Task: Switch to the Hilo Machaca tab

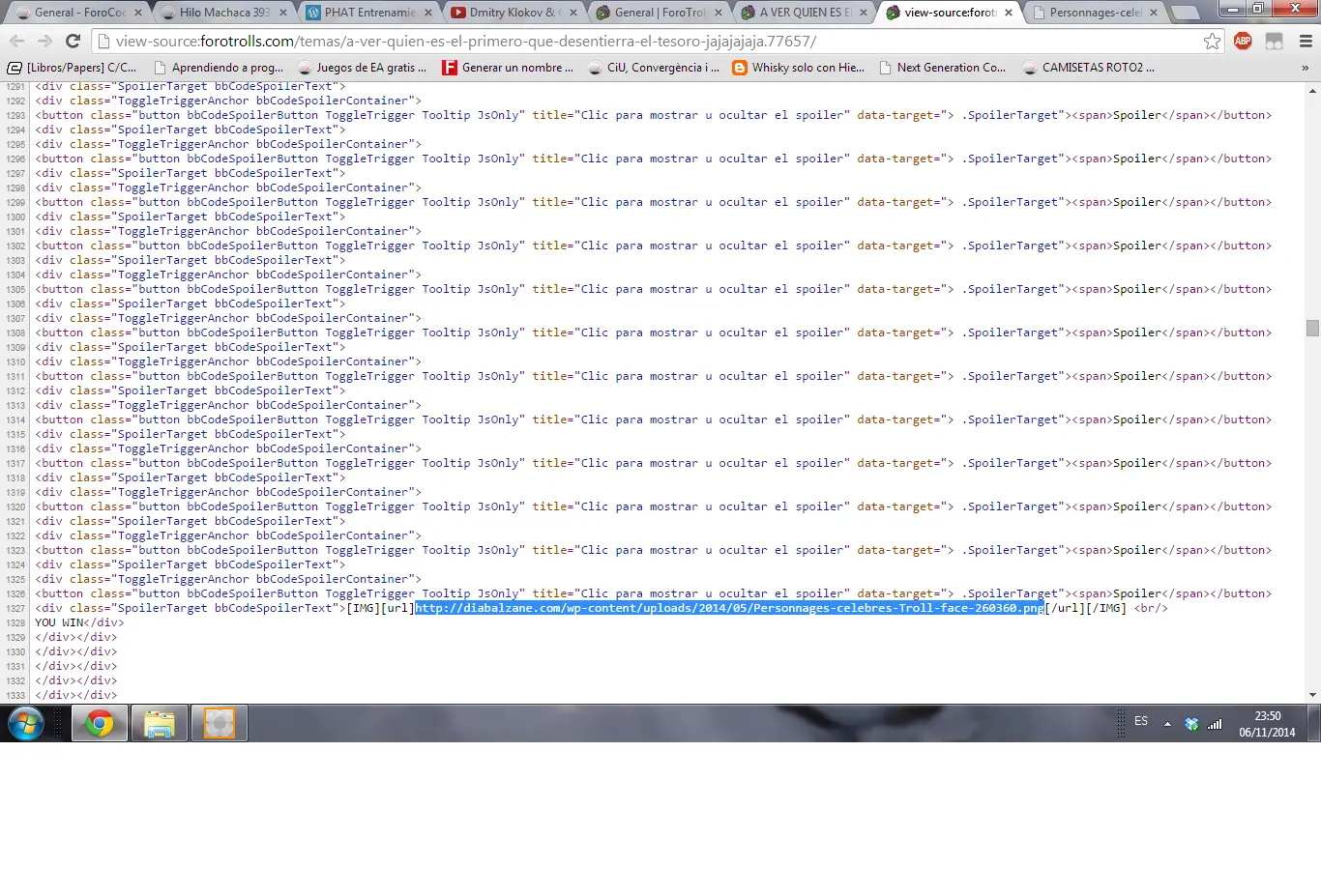Action: [x=223, y=13]
